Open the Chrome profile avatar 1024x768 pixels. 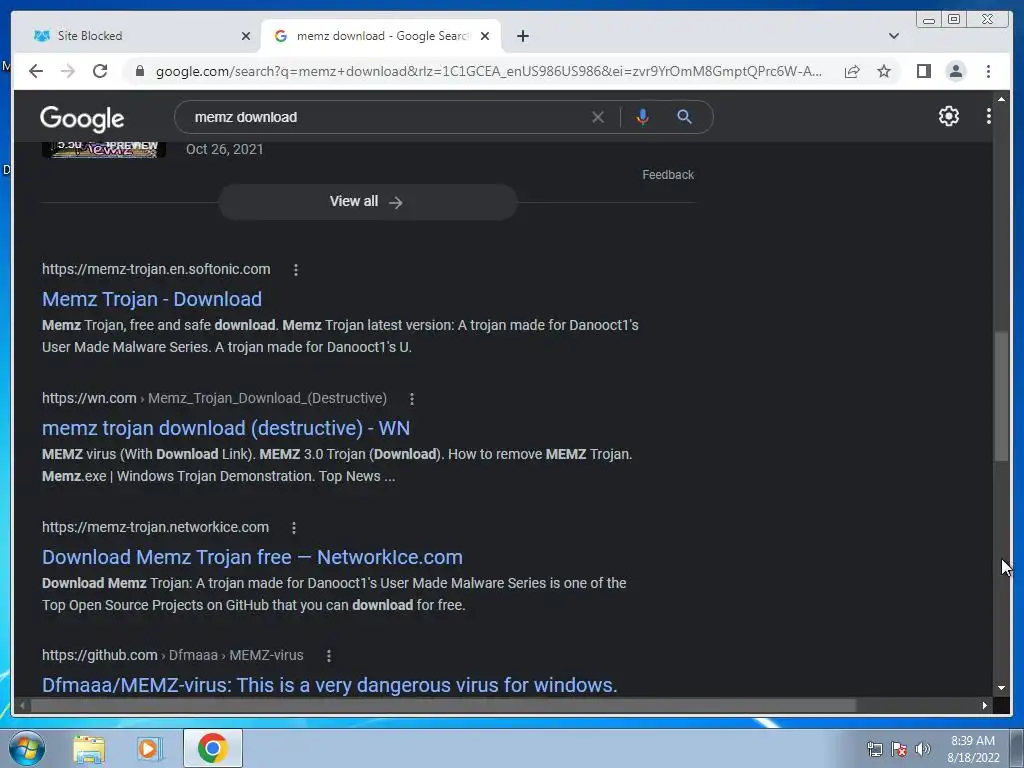[x=955, y=71]
